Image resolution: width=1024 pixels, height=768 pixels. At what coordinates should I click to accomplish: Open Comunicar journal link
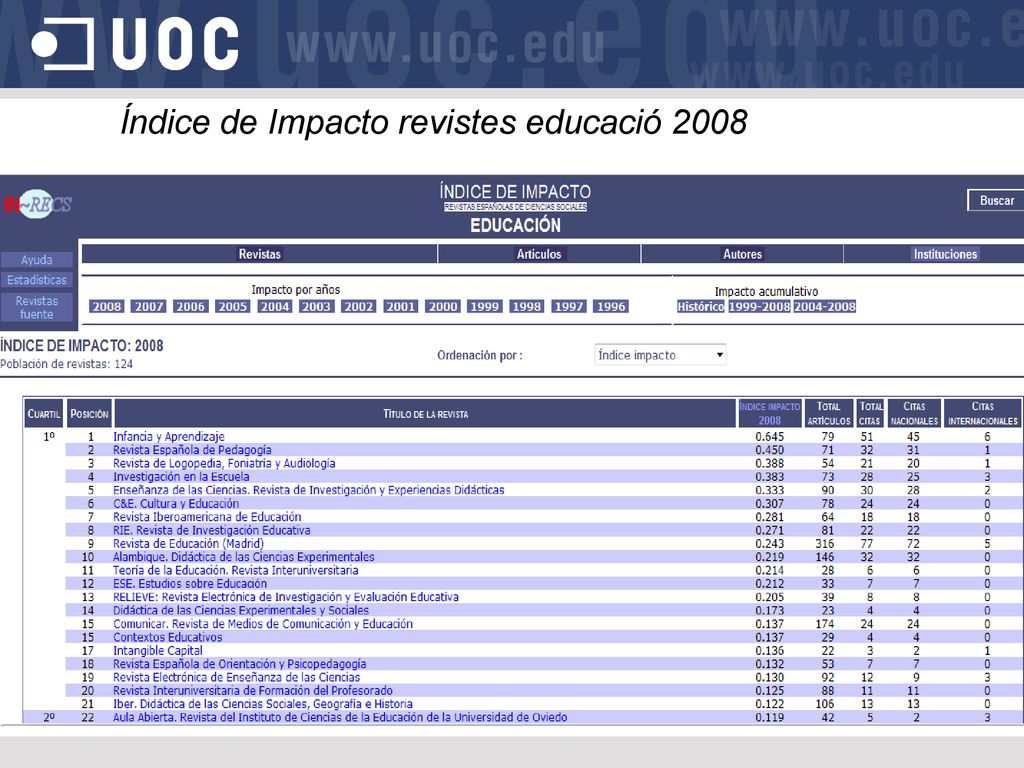point(263,624)
